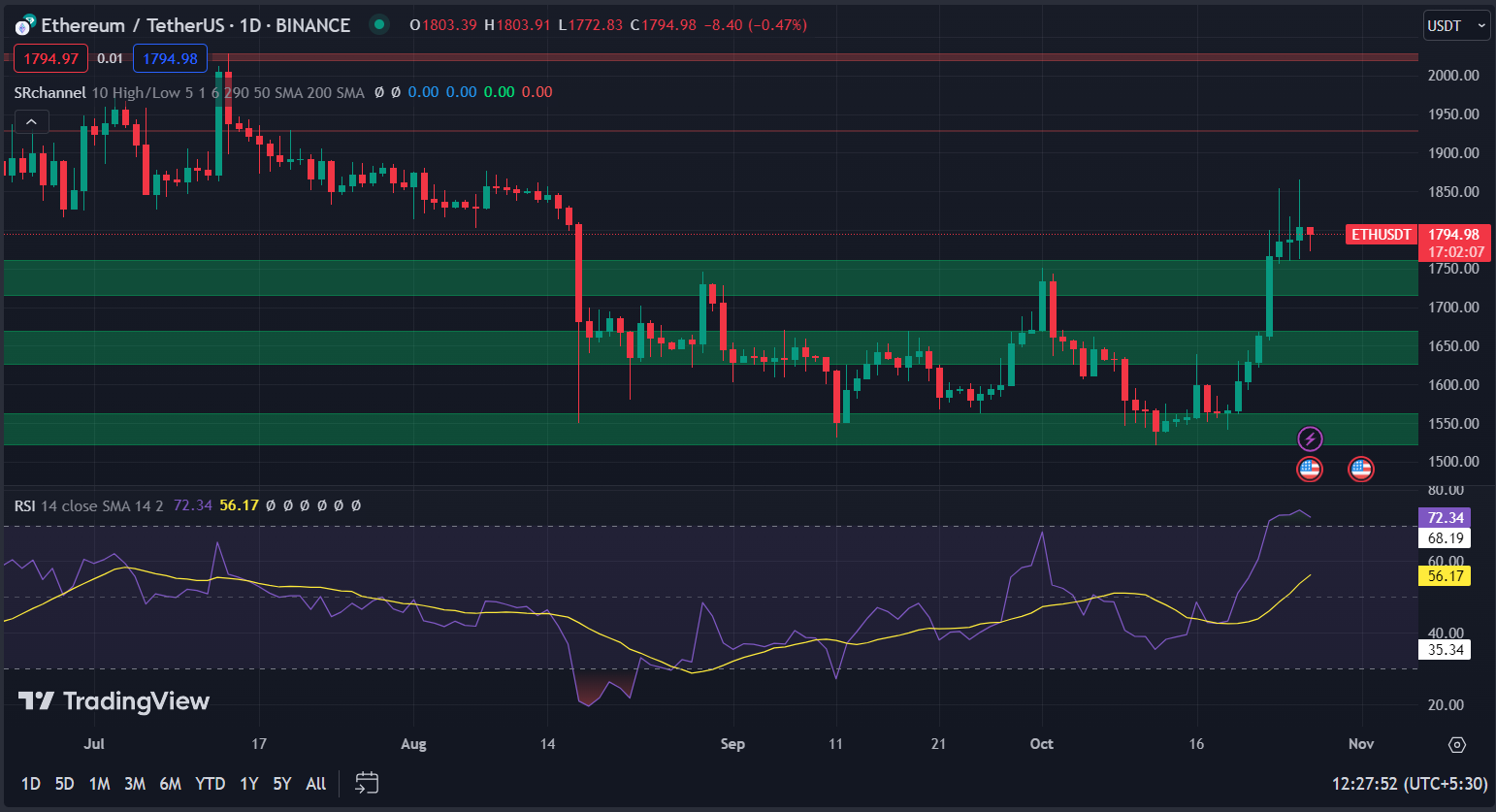The width and height of the screenshot is (1496, 812).
Task: Click the red 1794.98 price label on the price axis
Action: coord(1454,235)
